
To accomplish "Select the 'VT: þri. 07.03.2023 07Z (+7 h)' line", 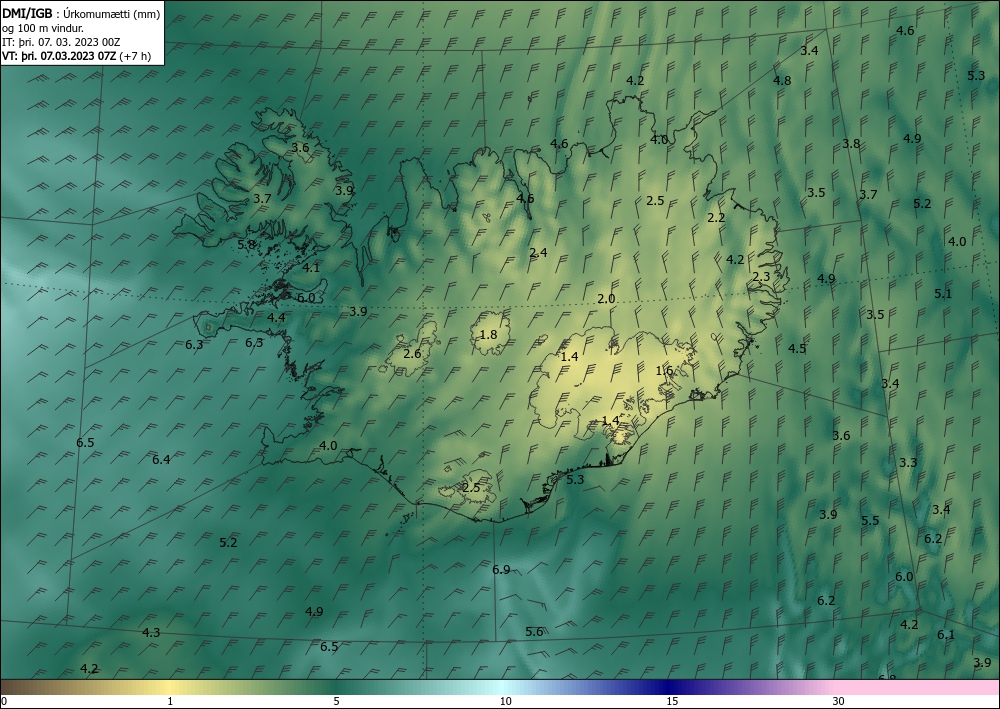I will 77,55.
